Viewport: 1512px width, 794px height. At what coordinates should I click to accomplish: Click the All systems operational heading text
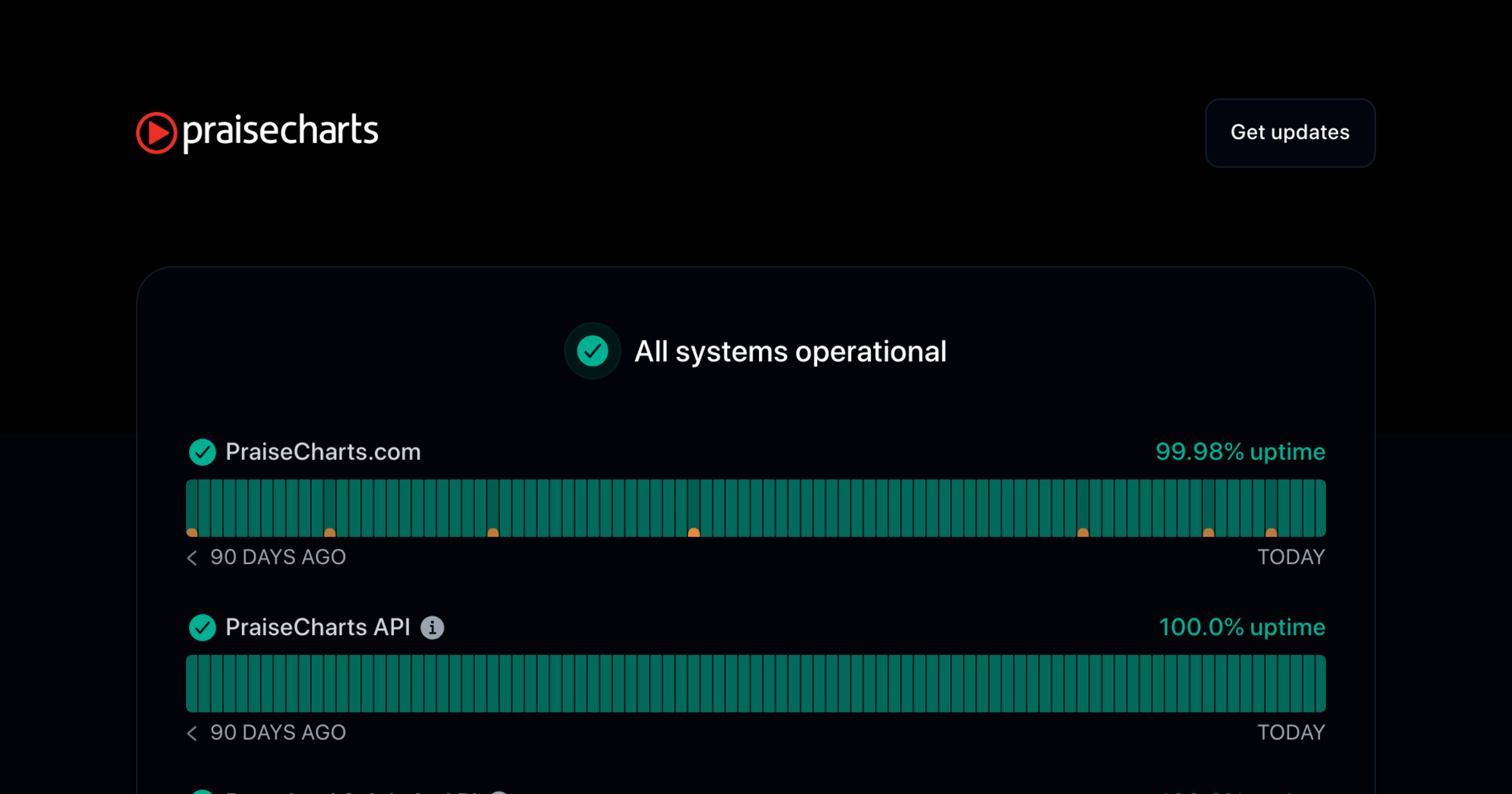[790, 352]
